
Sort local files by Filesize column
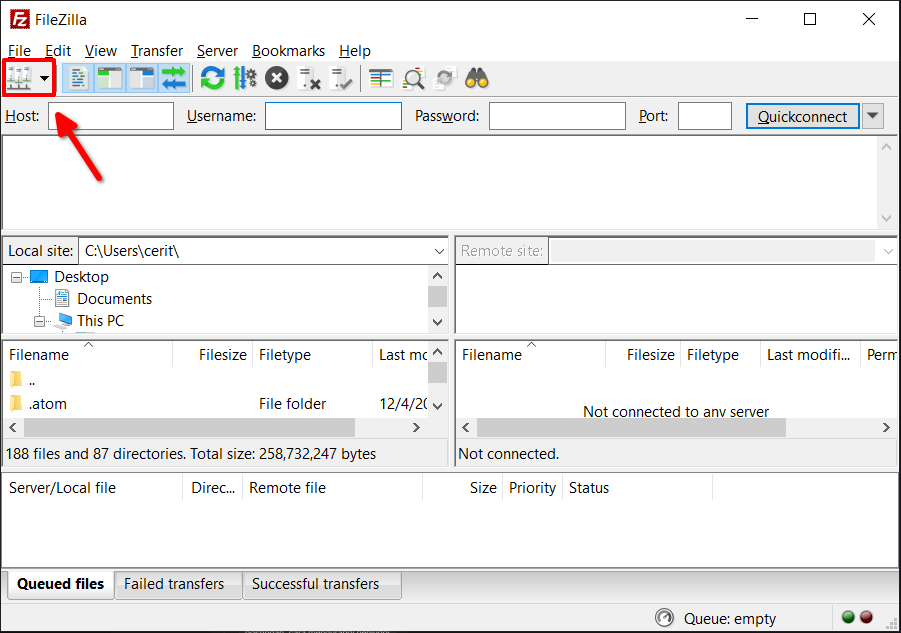pyautogui.click(x=213, y=355)
